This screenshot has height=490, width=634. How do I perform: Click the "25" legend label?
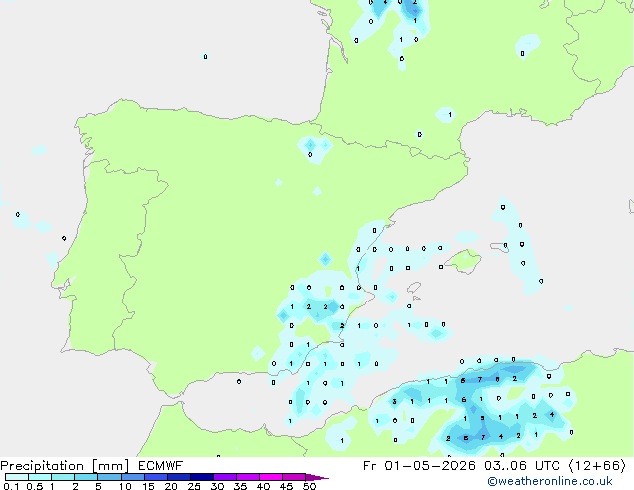pos(194,486)
